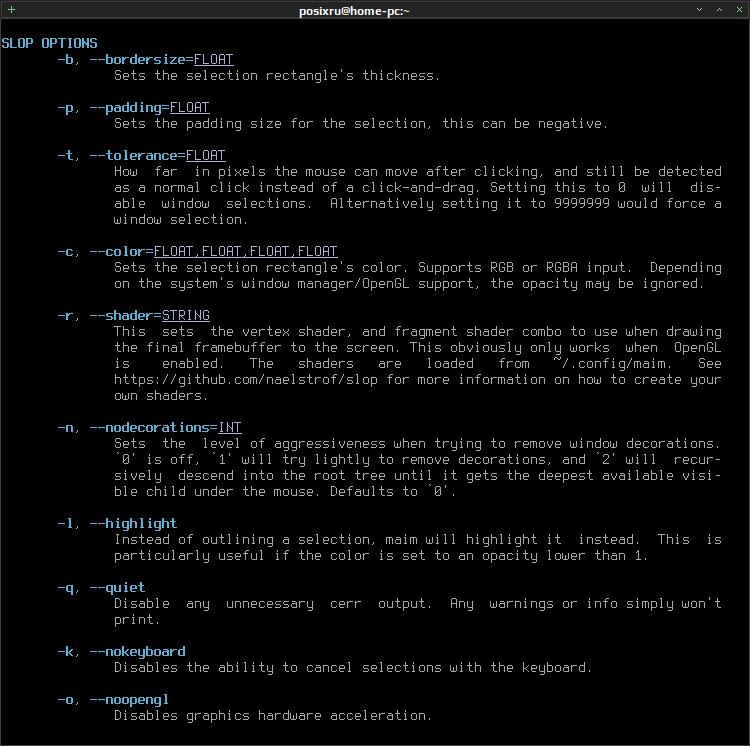Click the line about padding size being negative
Screen dimensions: 750x746
[361, 124]
